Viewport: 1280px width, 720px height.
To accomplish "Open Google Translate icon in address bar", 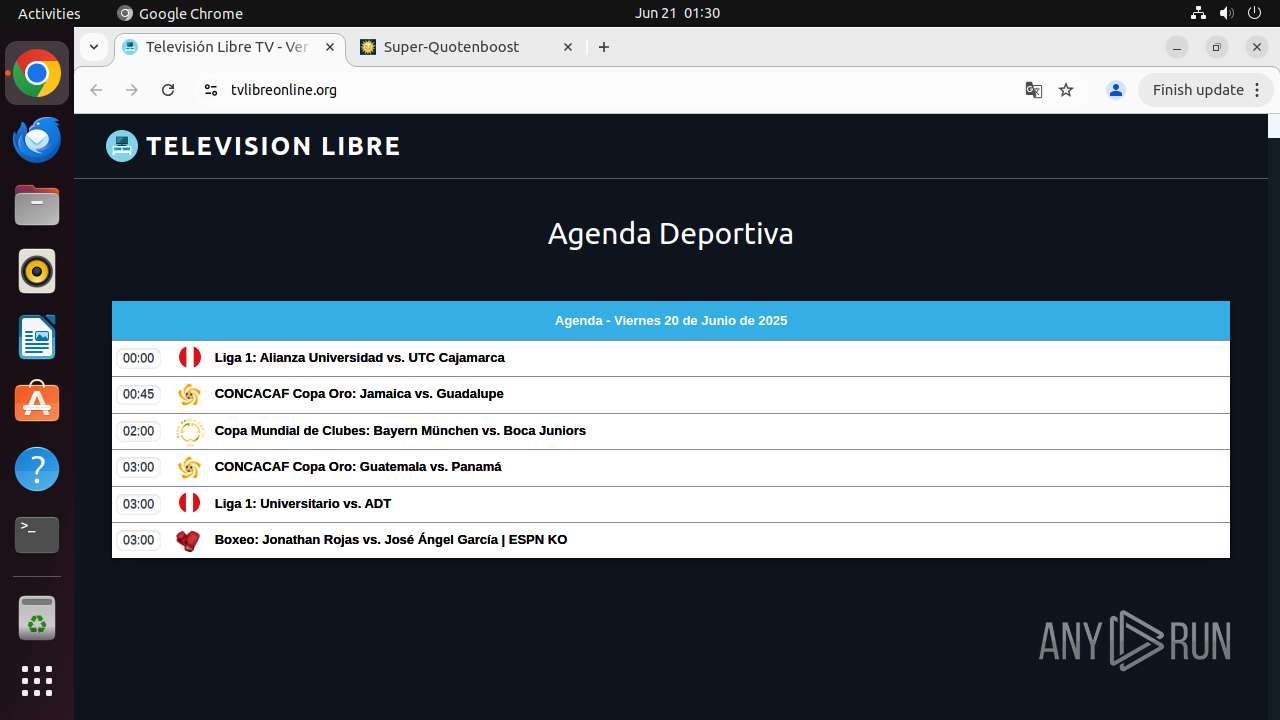I will click(x=1034, y=90).
